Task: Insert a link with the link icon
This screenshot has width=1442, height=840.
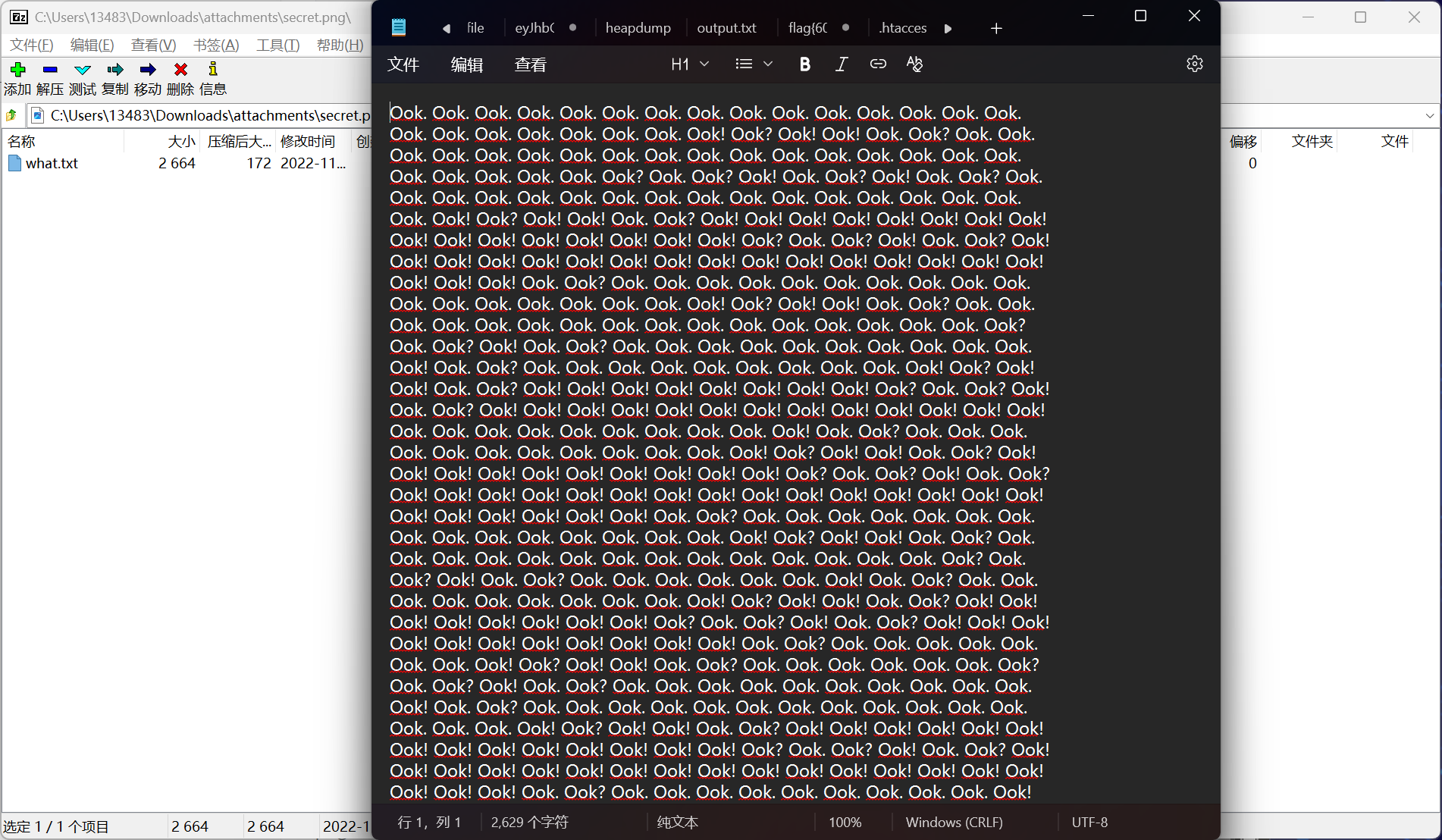Action: click(x=878, y=64)
